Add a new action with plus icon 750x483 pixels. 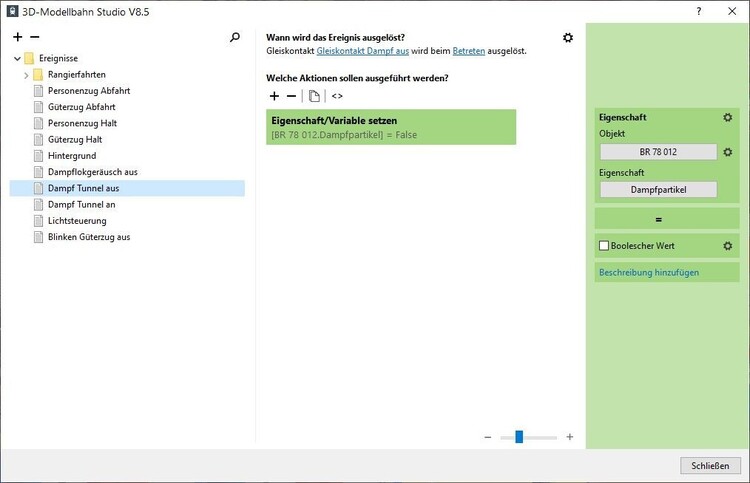click(x=275, y=96)
